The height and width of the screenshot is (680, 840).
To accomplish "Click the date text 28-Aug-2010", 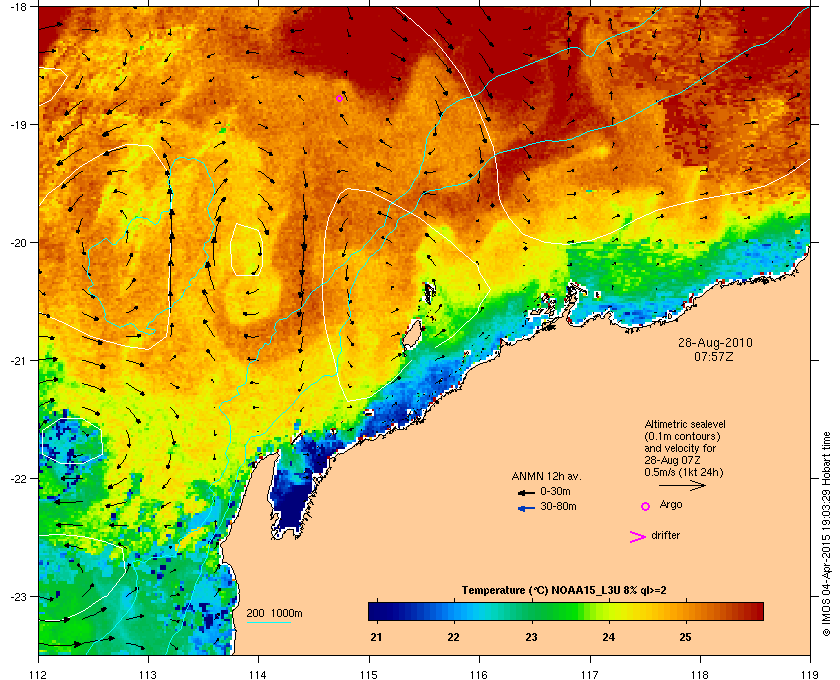I will [715, 343].
